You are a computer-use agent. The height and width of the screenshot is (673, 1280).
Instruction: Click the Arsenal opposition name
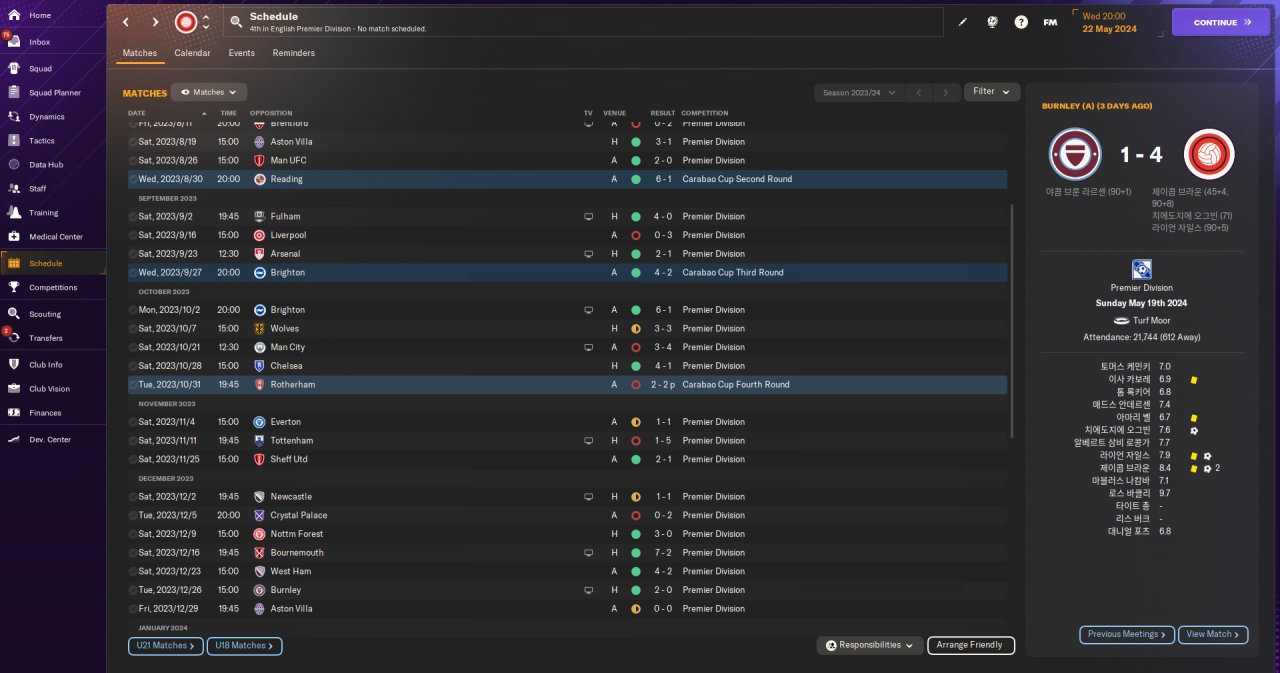(284, 254)
